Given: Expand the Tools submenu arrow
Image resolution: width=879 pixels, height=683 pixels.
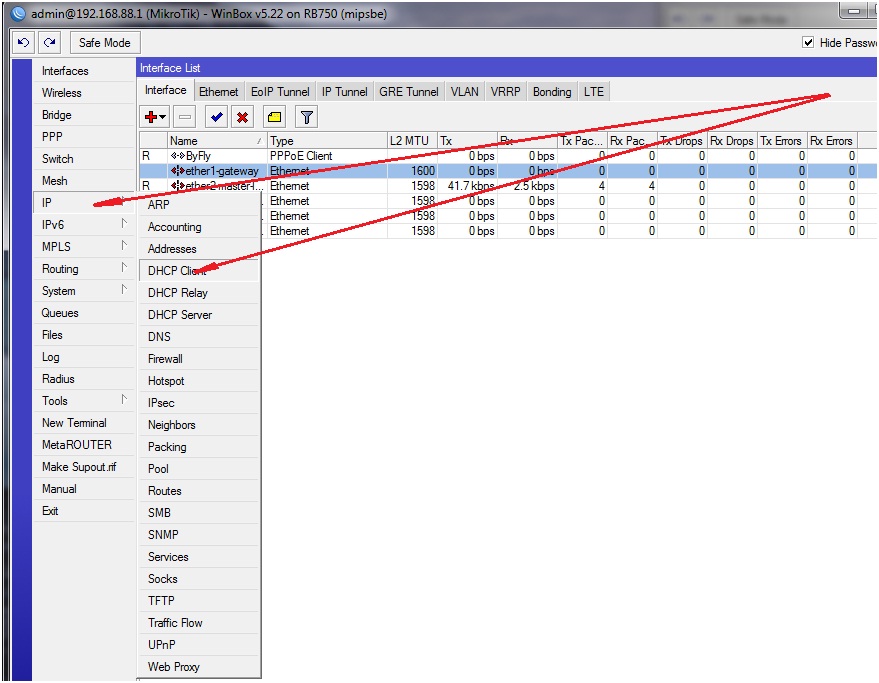Looking at the screenshot, I should click(x=124, y=399).
